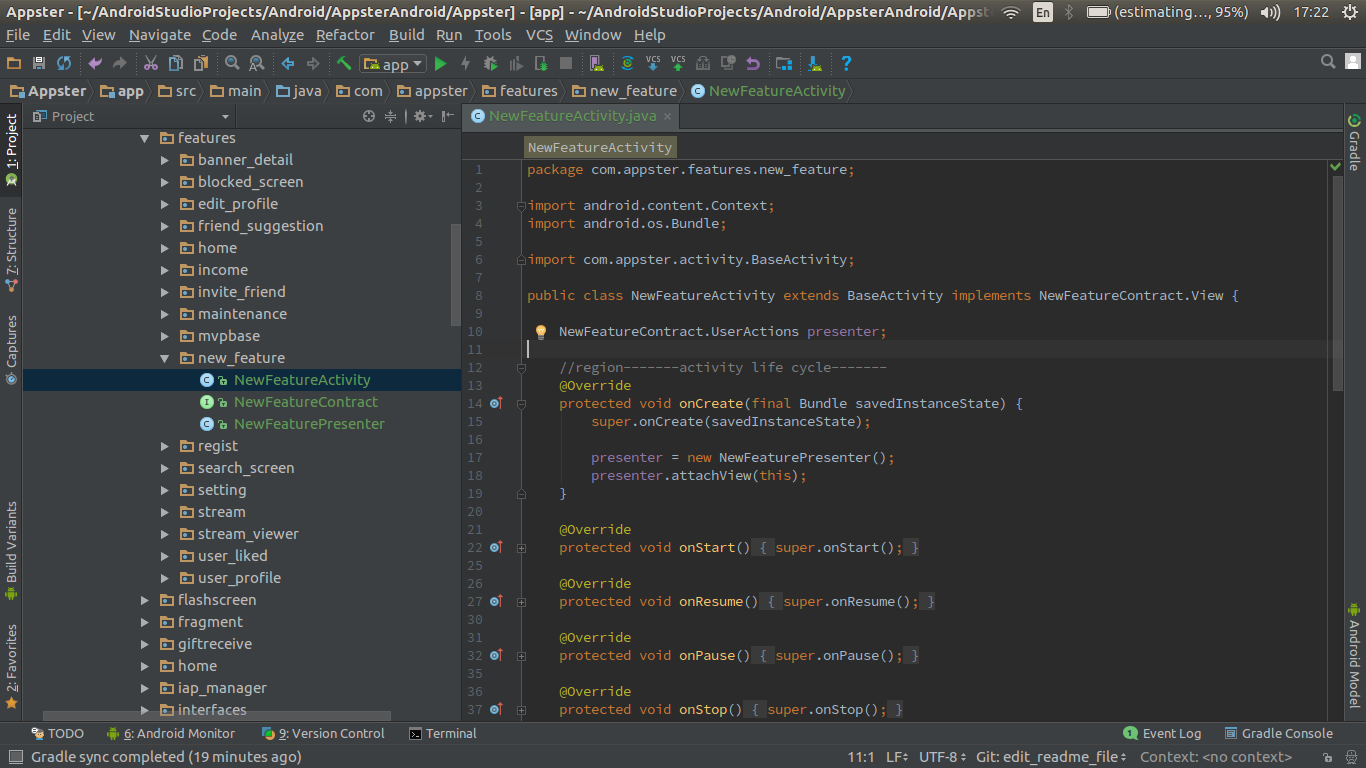The height and width of the screenshot is (768, 1366).
Task: Click the Synchronize icon in the toolbar
Action: (64, 64)
